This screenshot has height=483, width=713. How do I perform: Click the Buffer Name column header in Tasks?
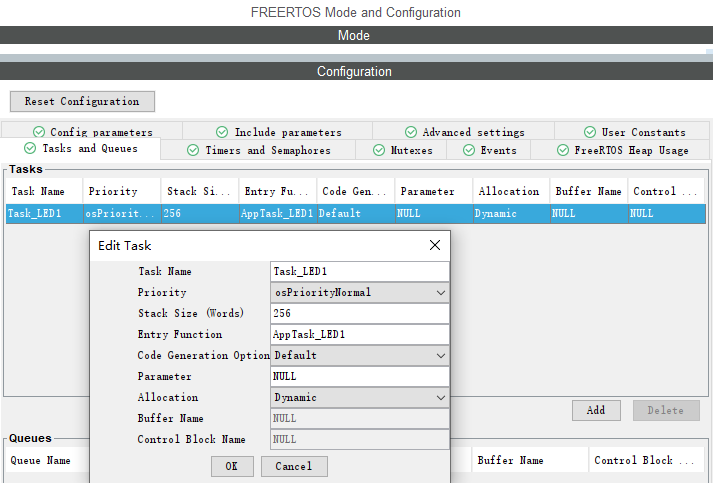pos(588,191)
